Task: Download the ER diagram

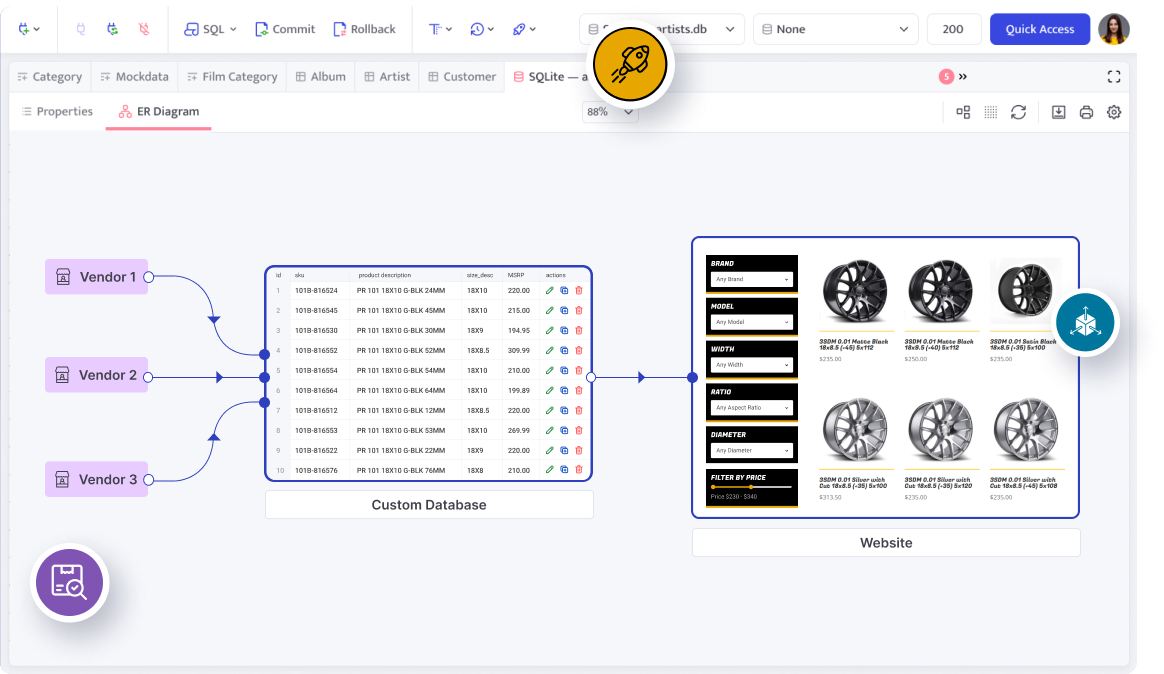Action: click(x=1058, y=112)
